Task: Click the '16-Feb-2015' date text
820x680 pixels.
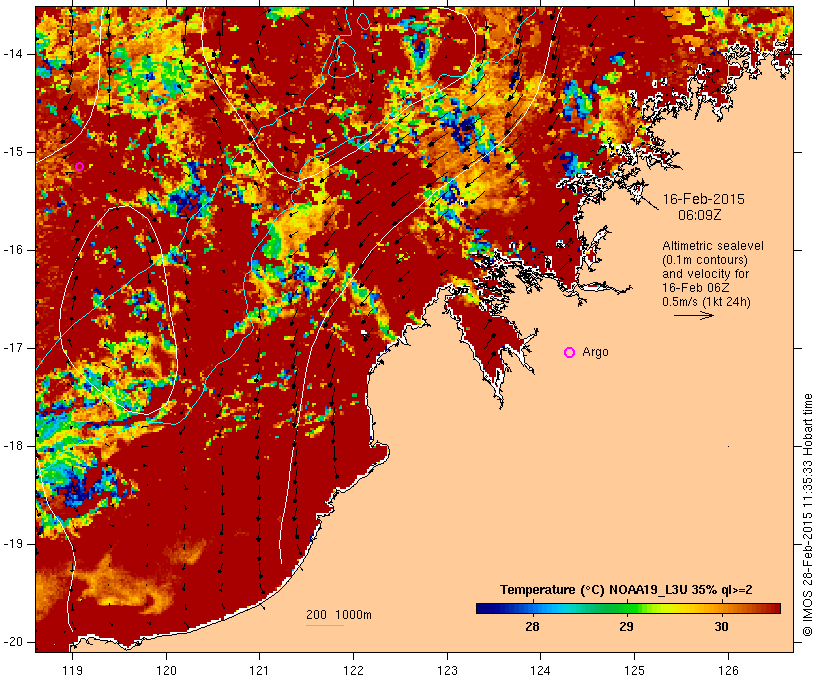Action: click(703, 199)
